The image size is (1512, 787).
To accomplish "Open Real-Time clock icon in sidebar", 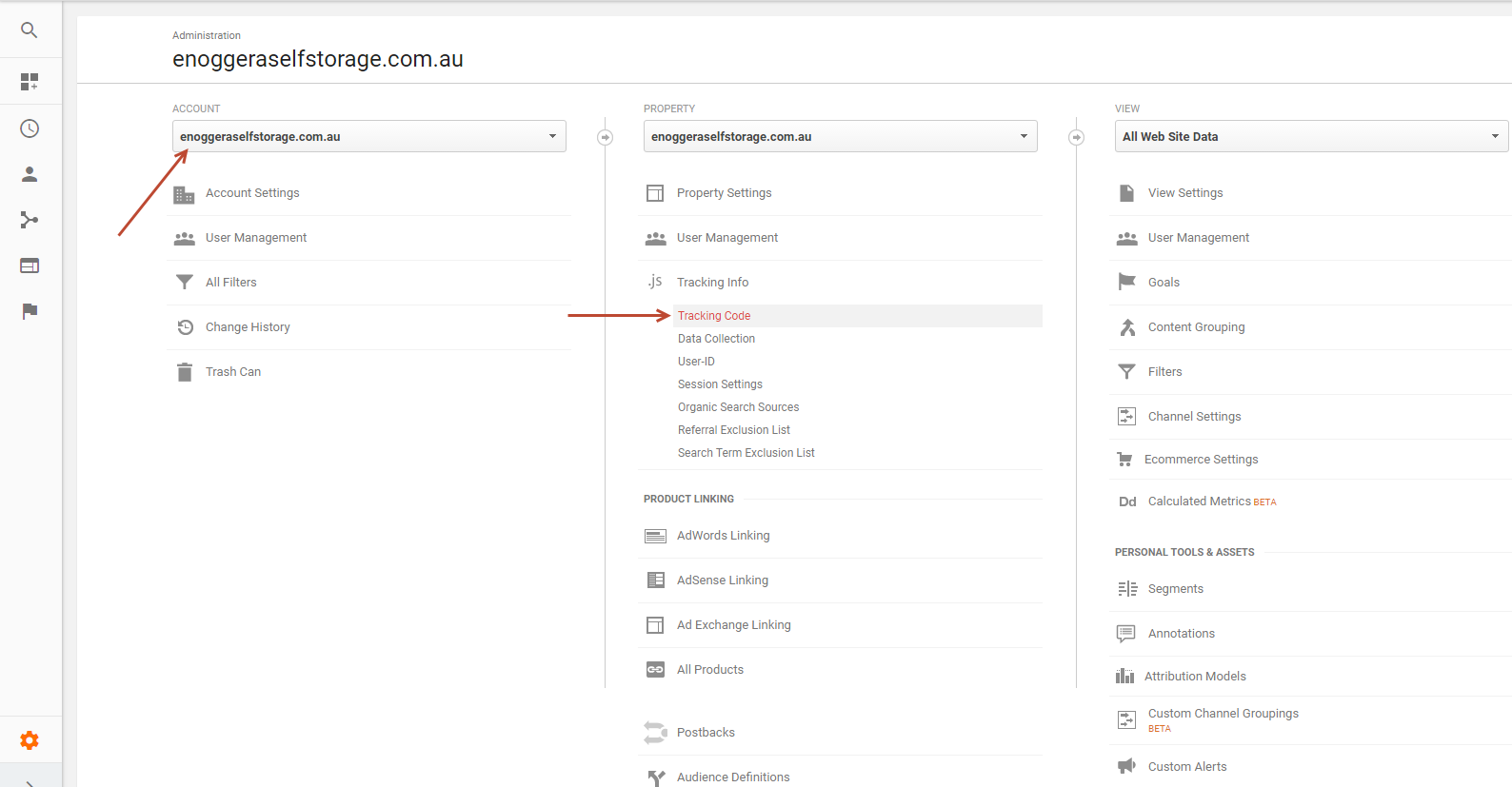I will pyautogui.click(x=30, y=128).
